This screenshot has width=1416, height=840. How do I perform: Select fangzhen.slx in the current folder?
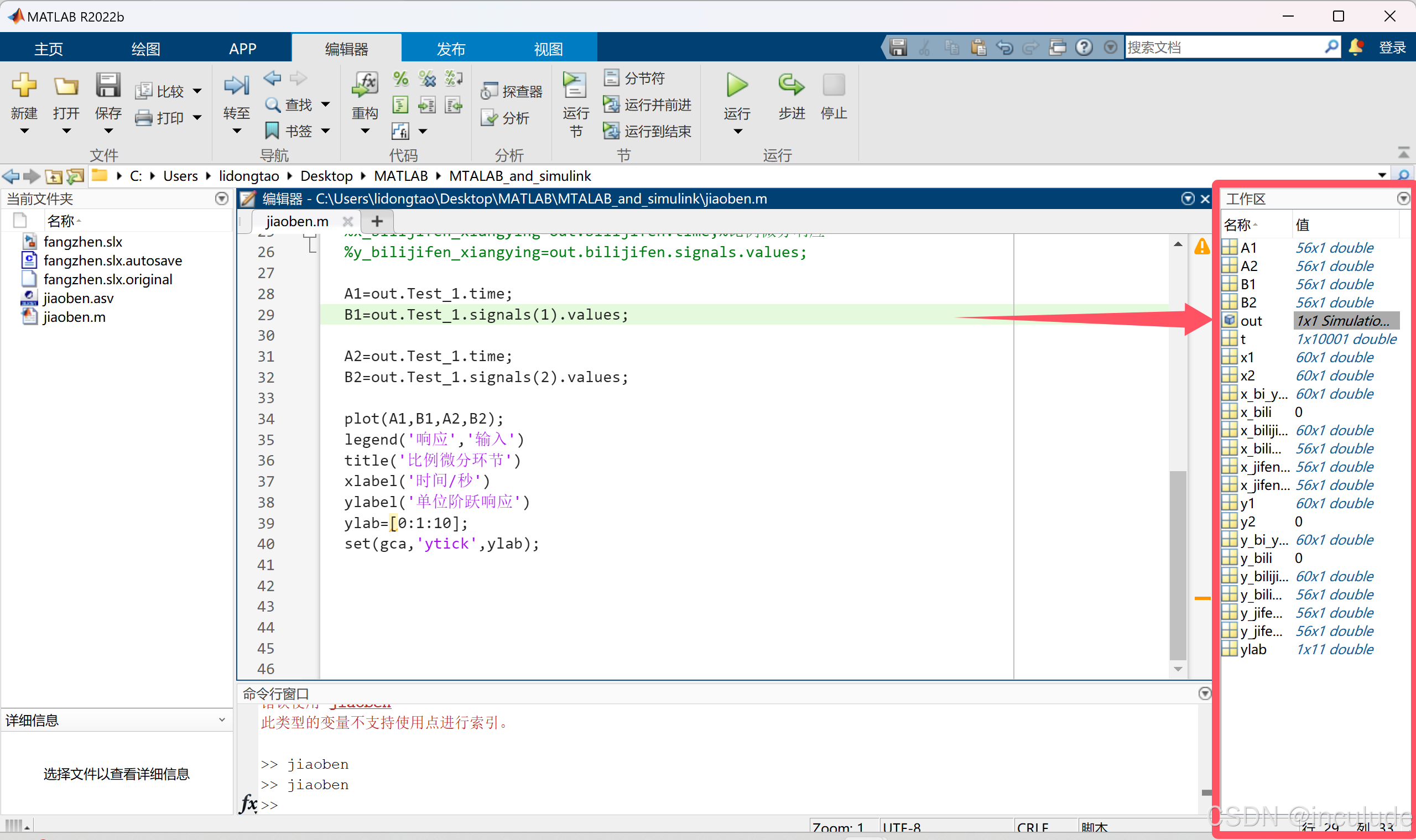[x=82, y=242]
